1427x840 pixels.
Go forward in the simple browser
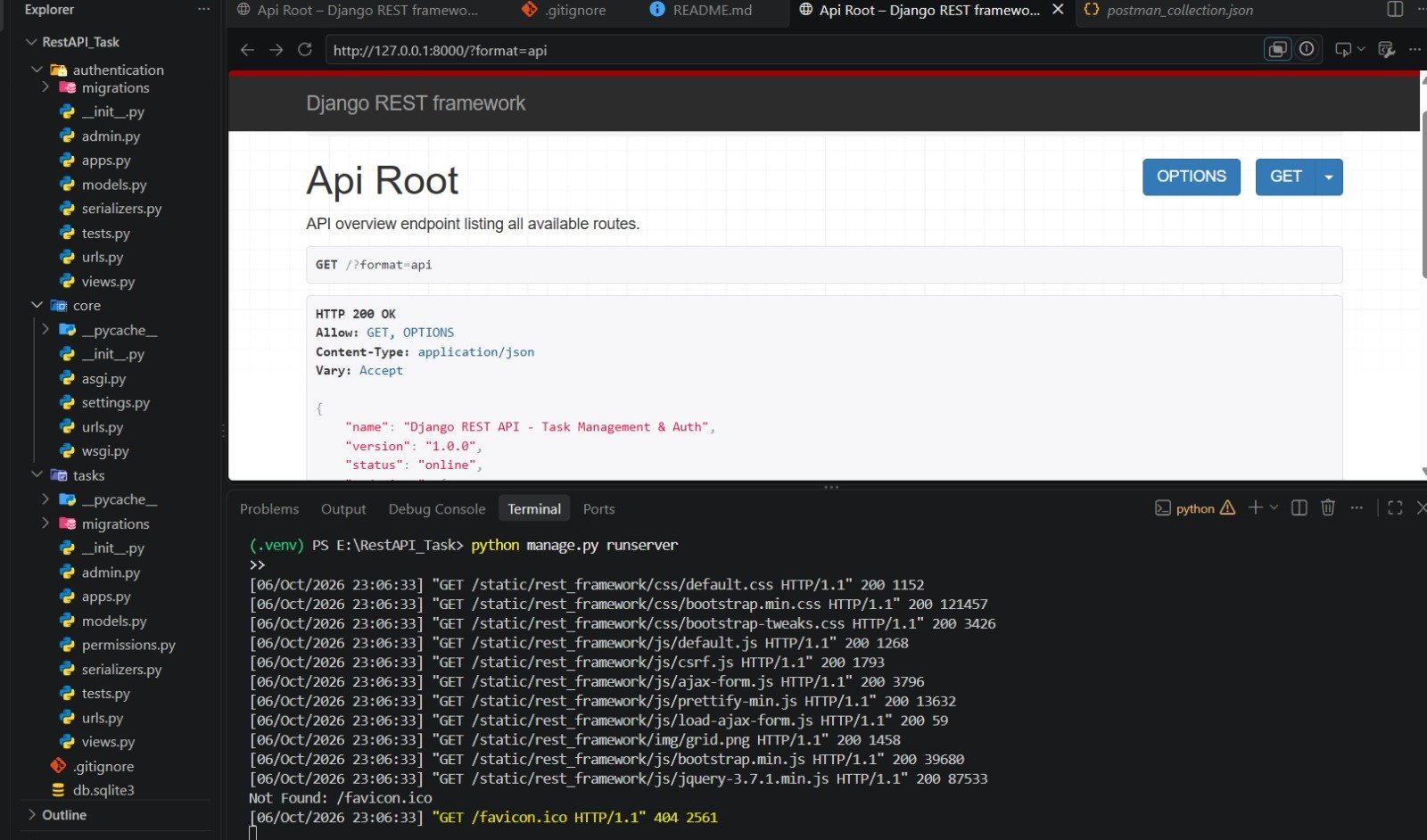click(276, 50)
